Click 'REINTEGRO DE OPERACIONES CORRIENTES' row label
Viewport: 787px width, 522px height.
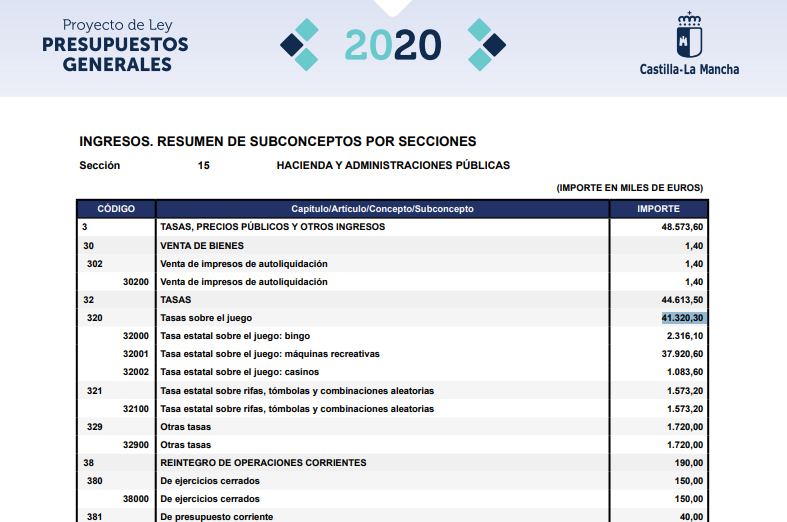pos(263,463)
